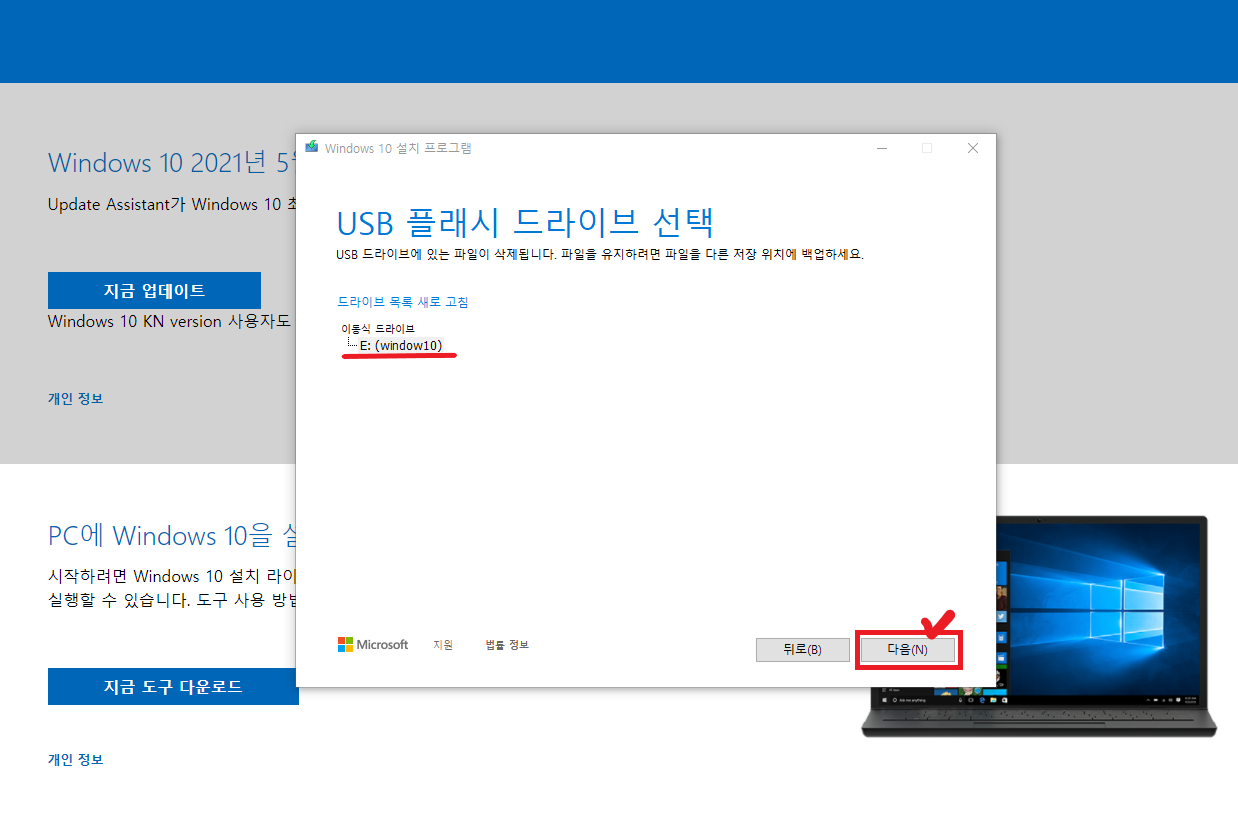
Task: Click the 지금 도구 다운로드 button on webpage
Action: 173,687
